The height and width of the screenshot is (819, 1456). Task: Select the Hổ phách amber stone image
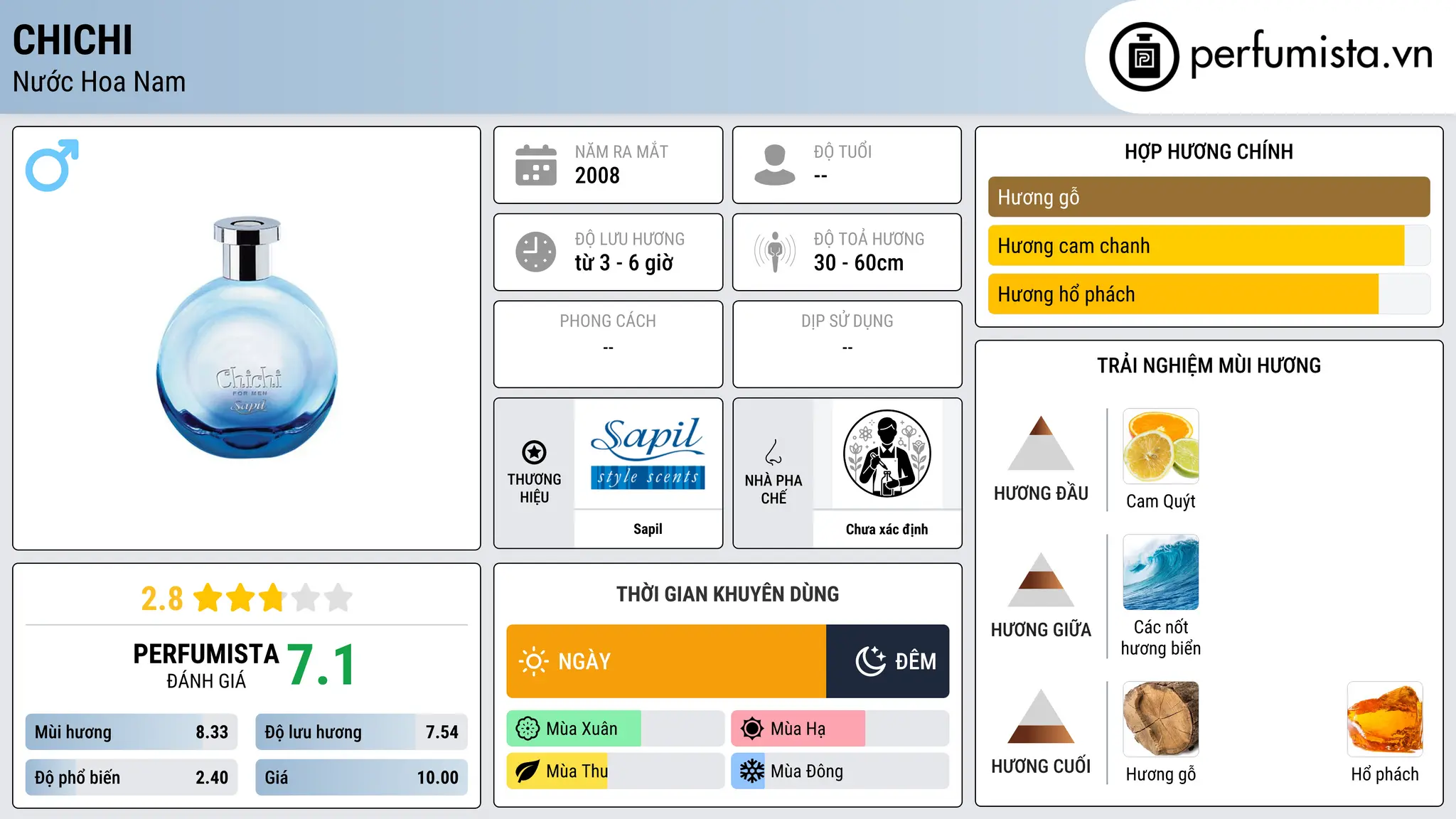point(1385,719)
